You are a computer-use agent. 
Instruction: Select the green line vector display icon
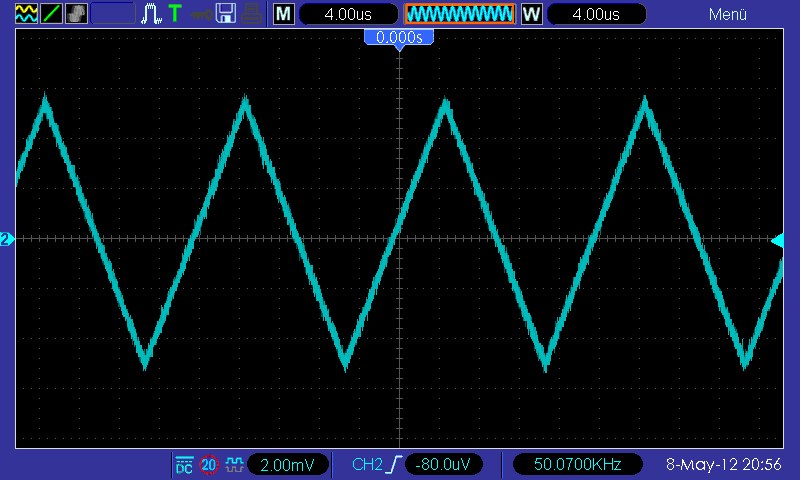point(51,14)
